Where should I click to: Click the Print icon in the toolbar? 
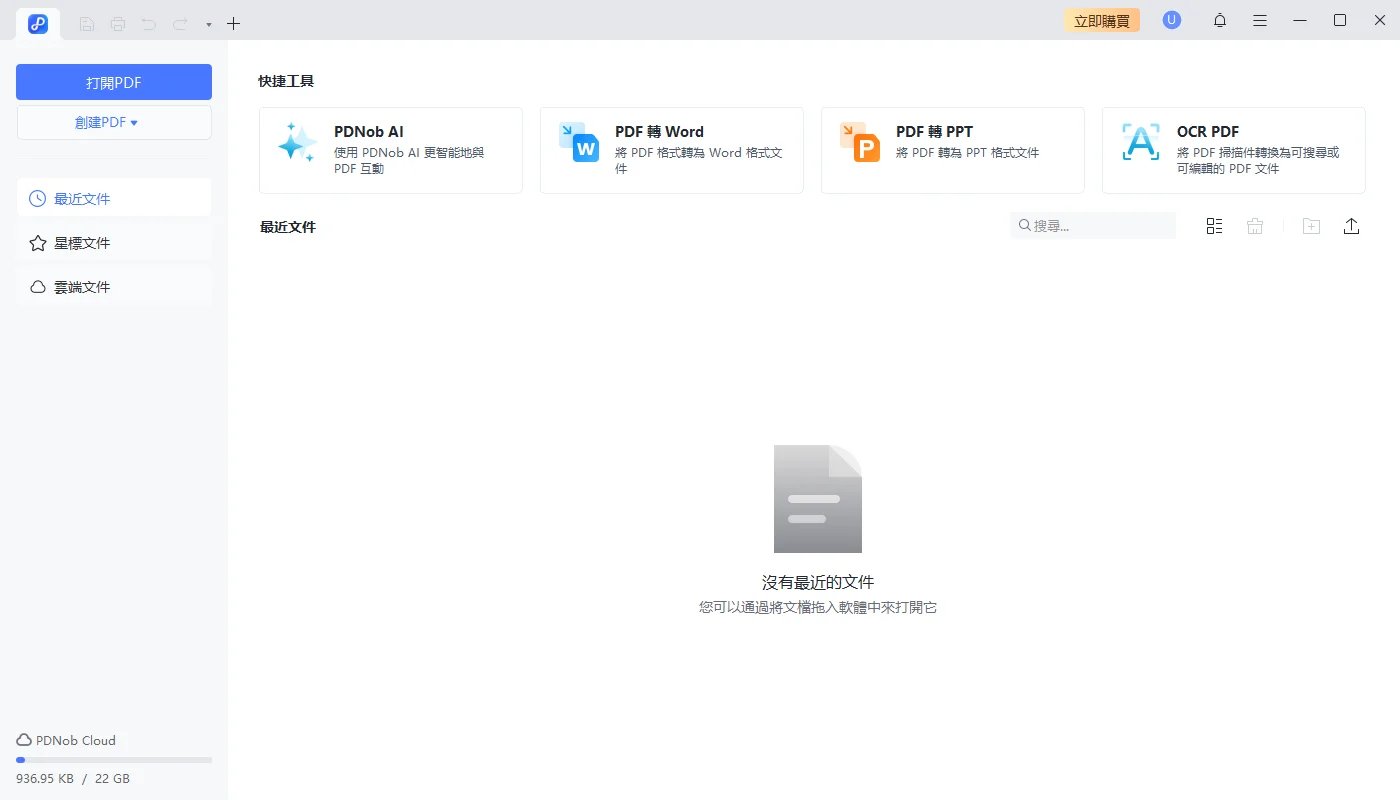115,23
